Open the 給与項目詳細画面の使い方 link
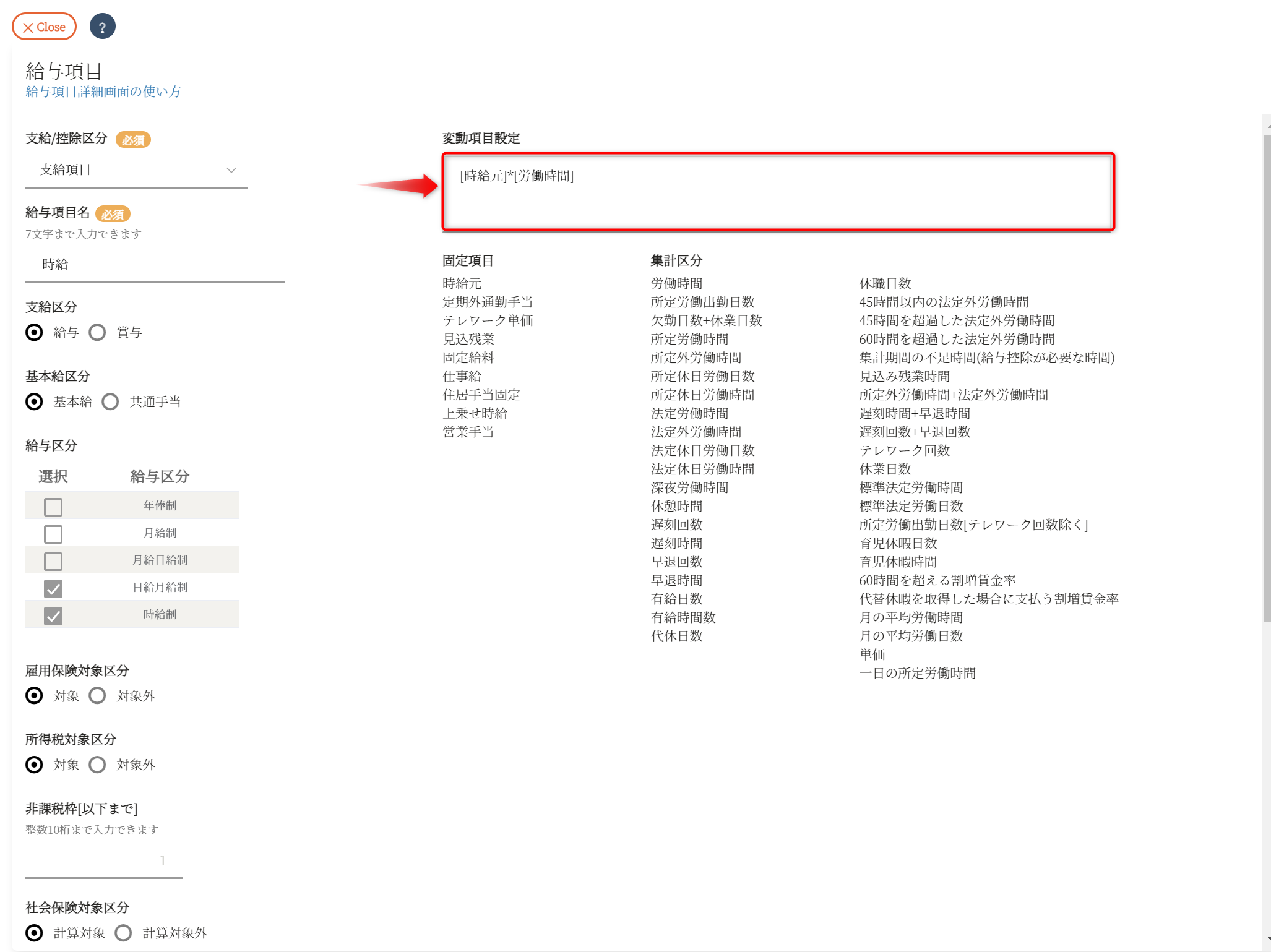The height and width of the screenshot is (952, 1271). (x=103, y=92)
